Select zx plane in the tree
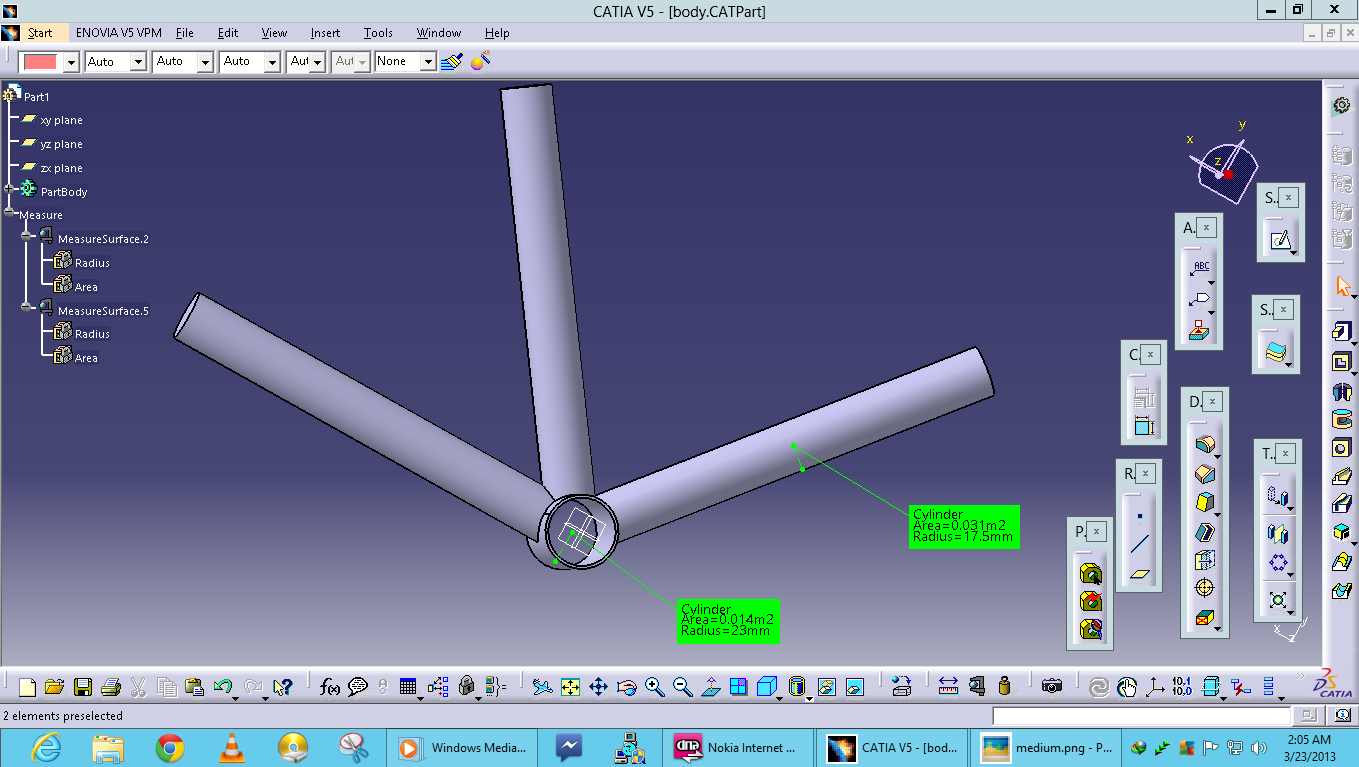 point(61,168)
